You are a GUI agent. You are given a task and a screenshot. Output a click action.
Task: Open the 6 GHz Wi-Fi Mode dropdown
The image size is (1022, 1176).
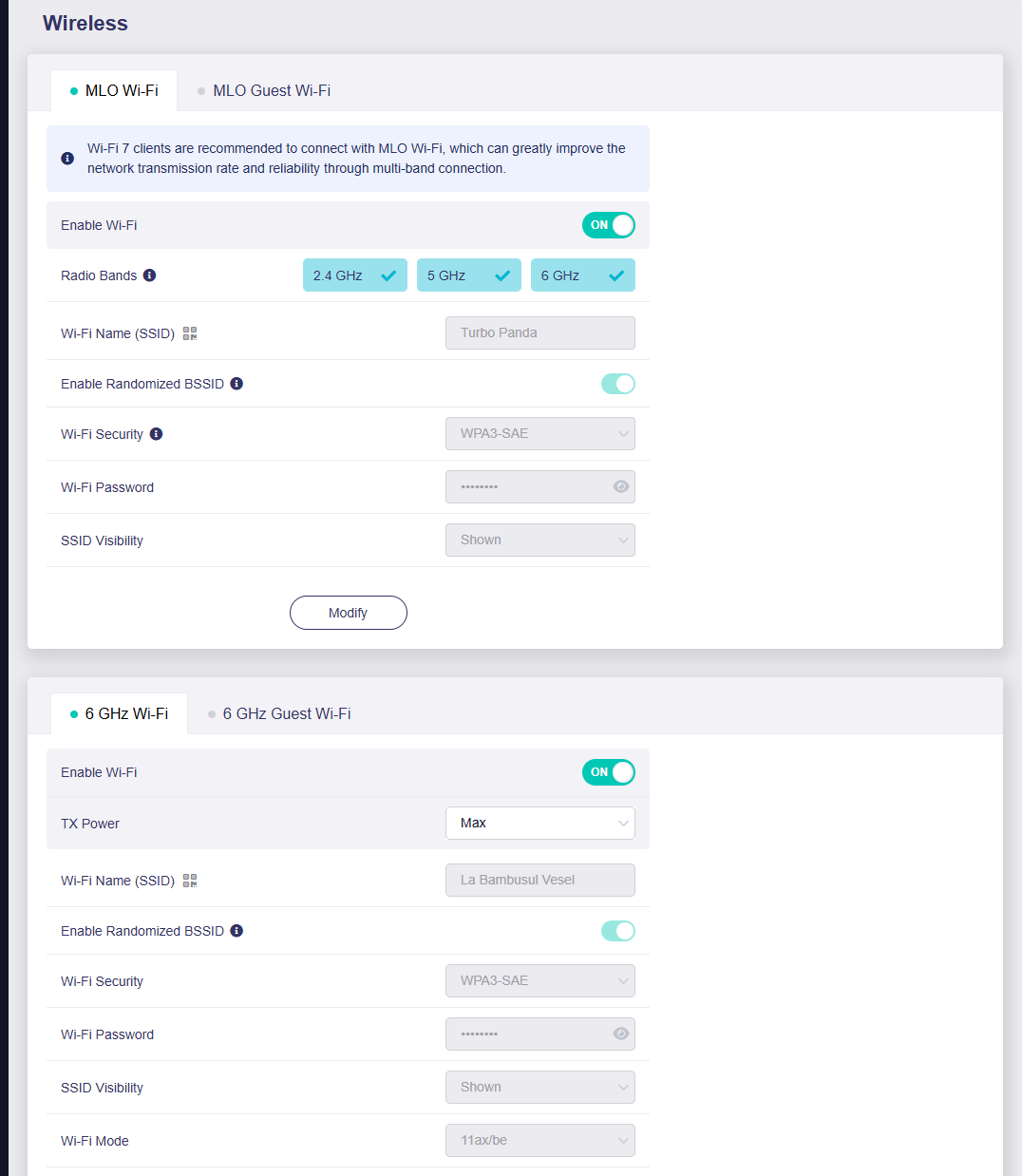coord(539,1140)
